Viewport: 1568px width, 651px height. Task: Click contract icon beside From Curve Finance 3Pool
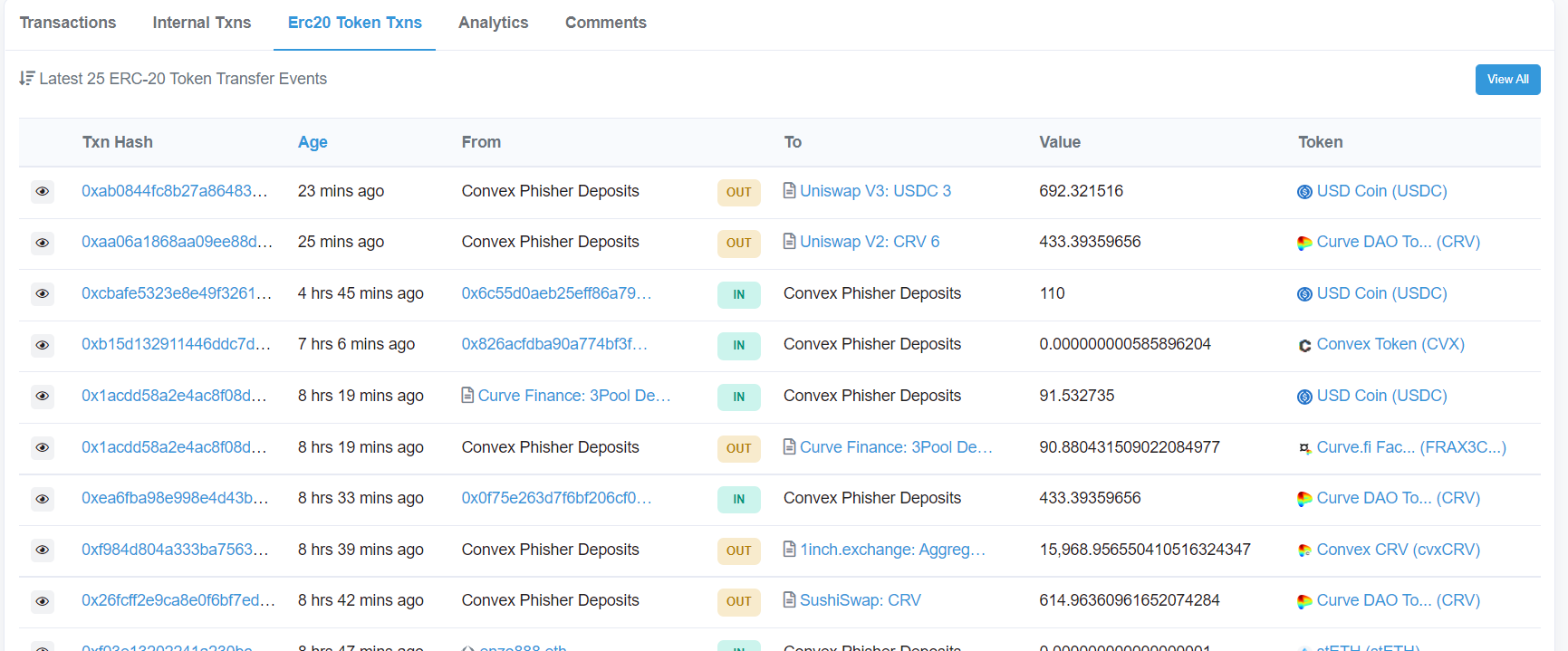pyautogui.click(x=467, y=396)
